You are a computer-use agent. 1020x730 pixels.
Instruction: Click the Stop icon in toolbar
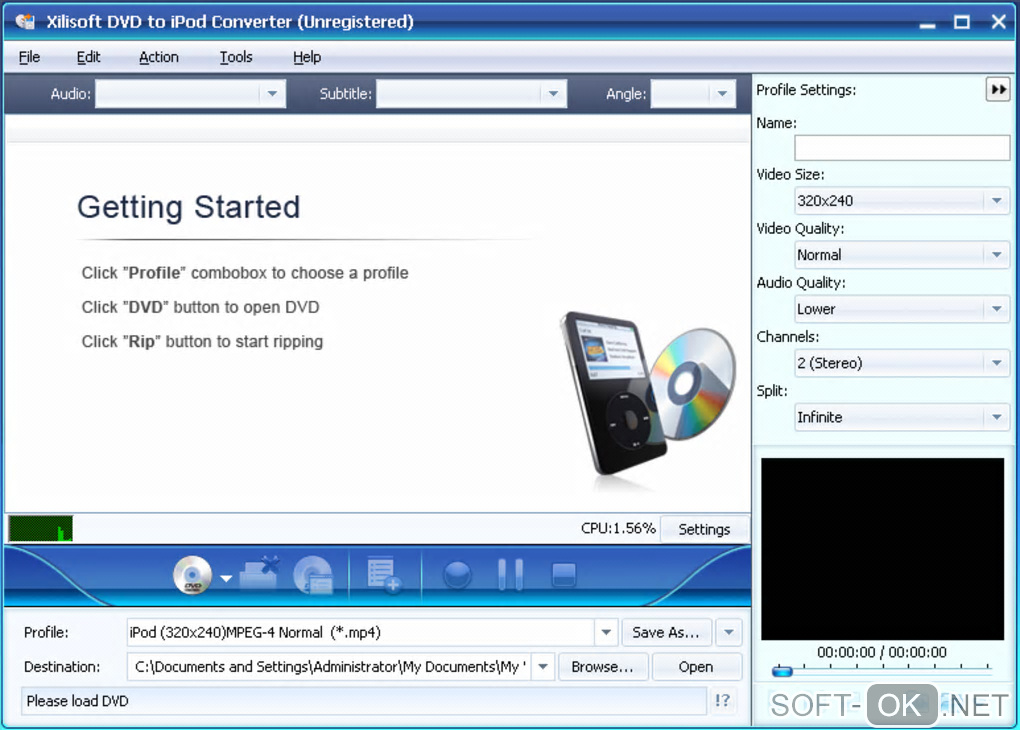(x=564, y=574)
